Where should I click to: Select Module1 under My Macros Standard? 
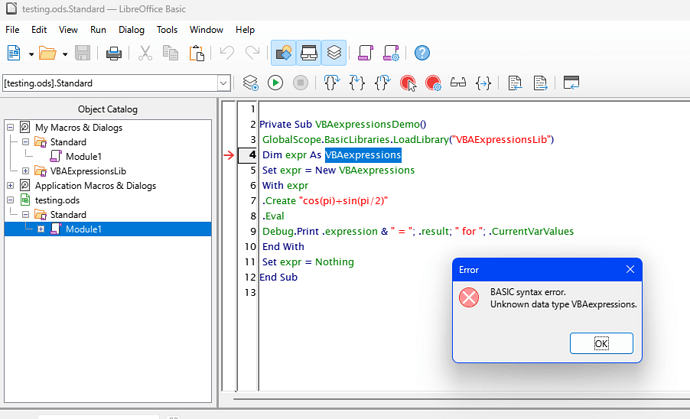tap(83, 157)
